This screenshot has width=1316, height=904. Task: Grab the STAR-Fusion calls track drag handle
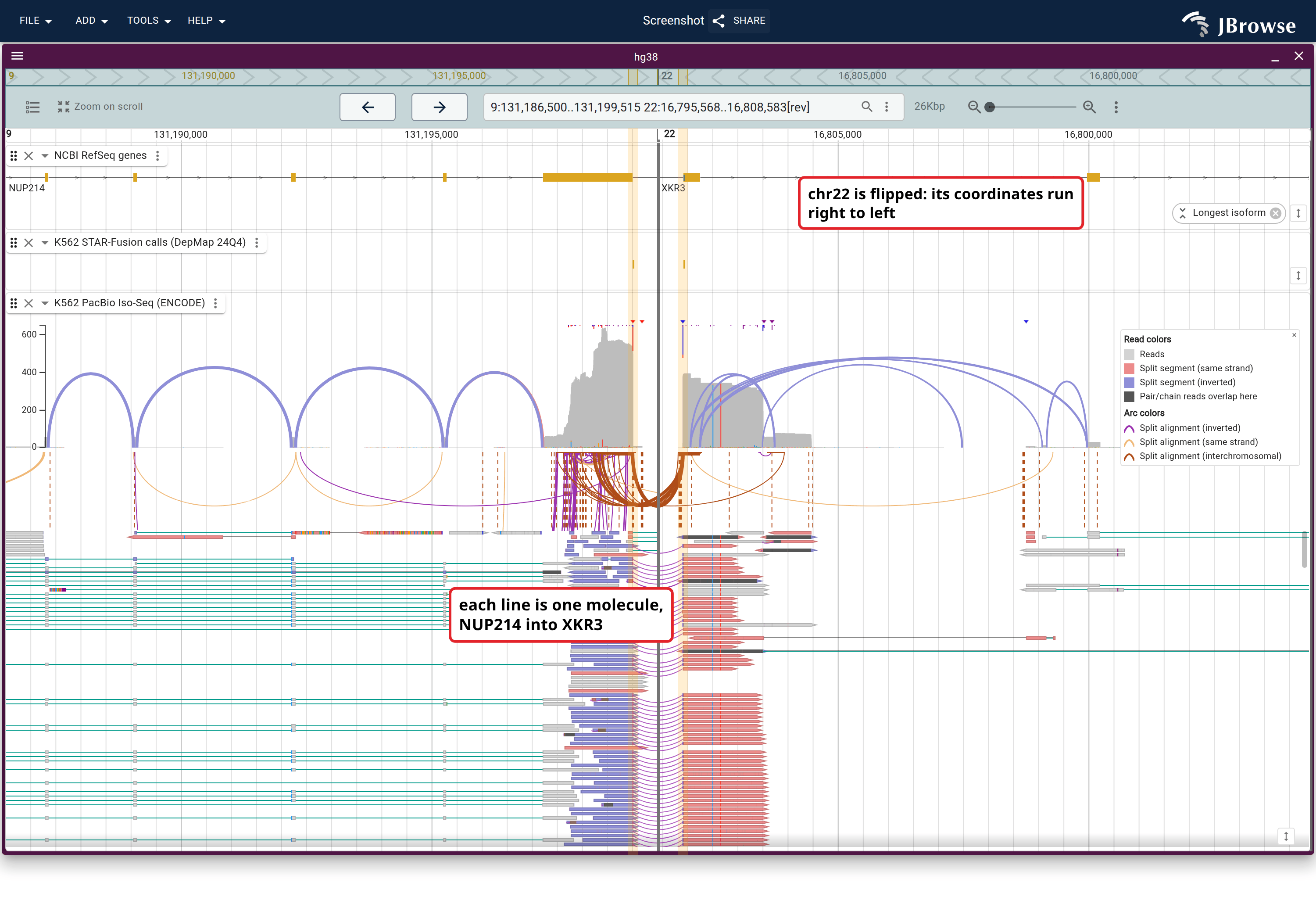tap(14, 243)
